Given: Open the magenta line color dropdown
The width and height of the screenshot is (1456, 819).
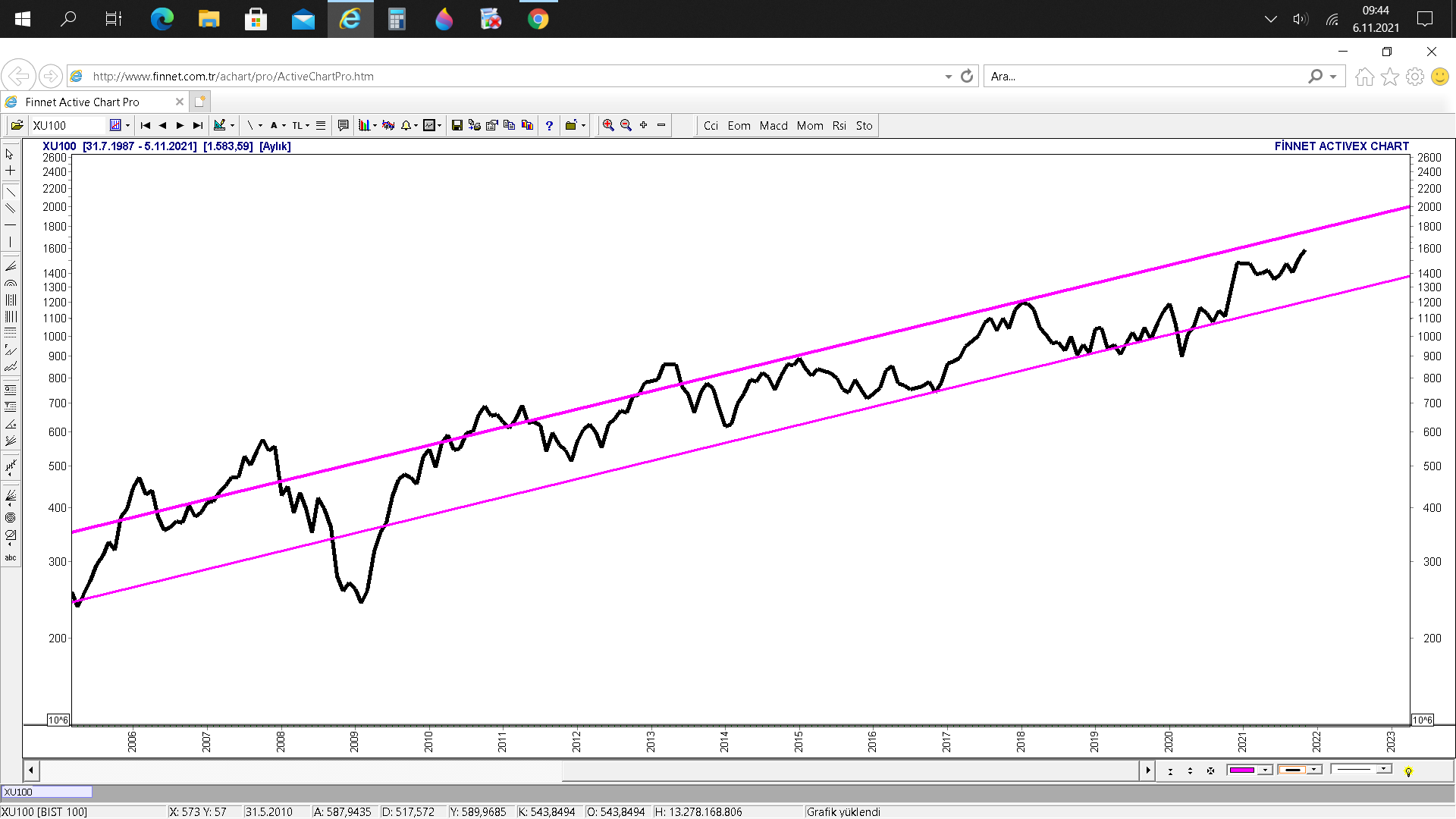Looking at the screenshot, I should (1265, 770).
